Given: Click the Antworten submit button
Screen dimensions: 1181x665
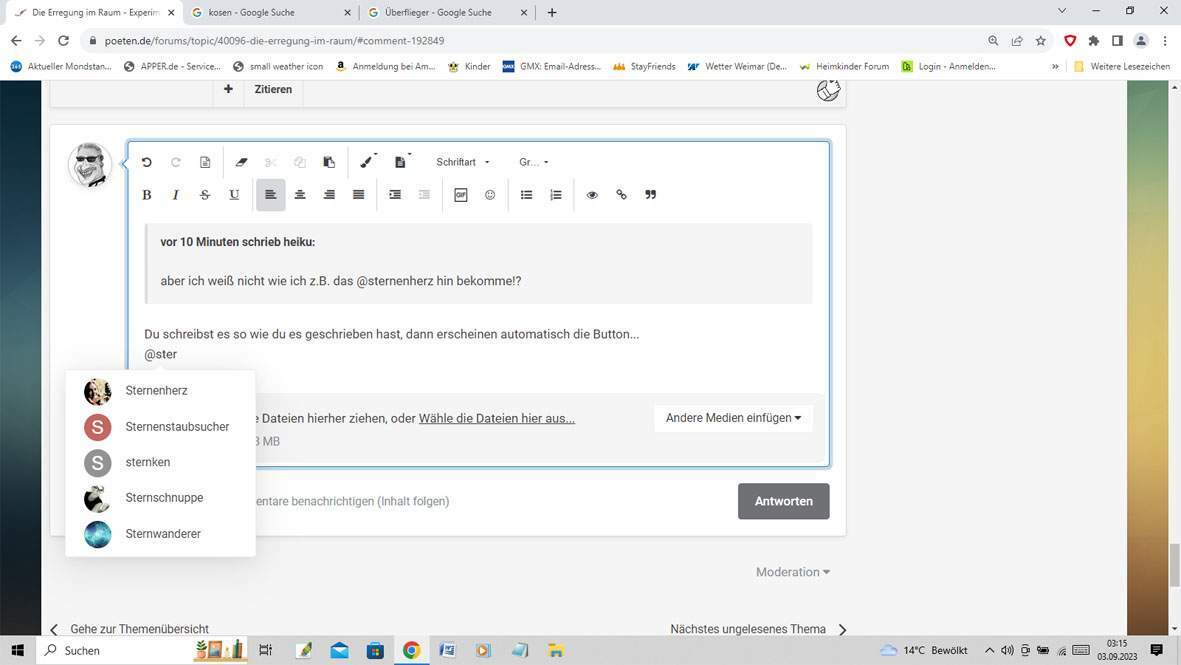Looking at the screenshot, I should click(783, 501).
